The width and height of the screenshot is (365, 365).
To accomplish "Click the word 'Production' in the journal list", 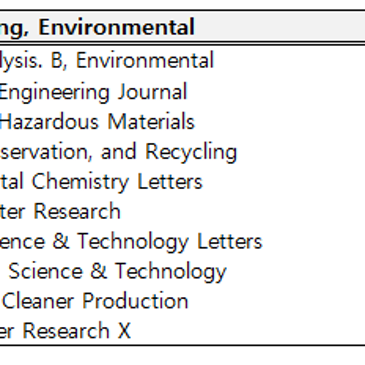I will (x=135, y=301).
